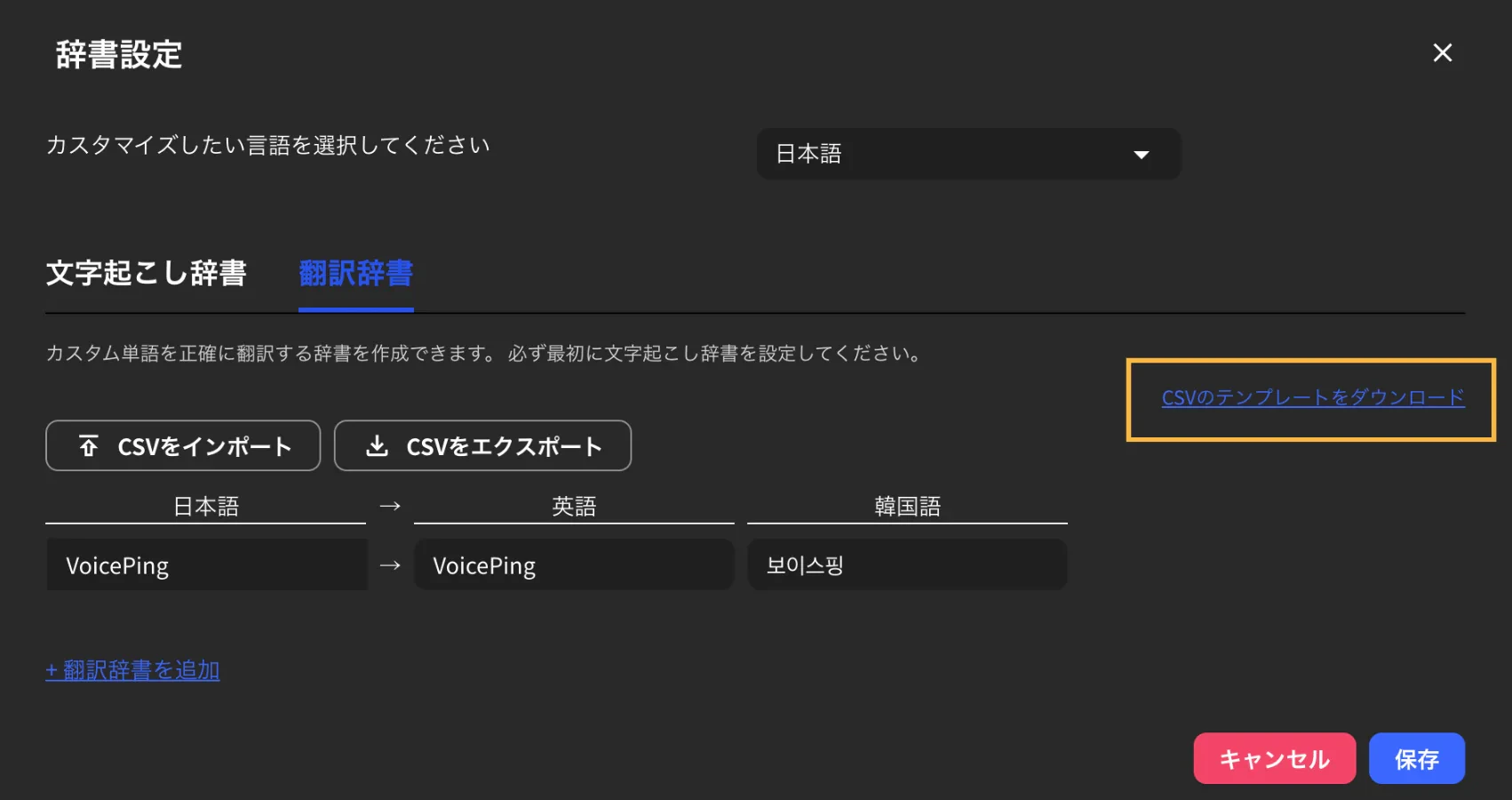Close the 辞書設定 dialog with X

coord(1443,53)
